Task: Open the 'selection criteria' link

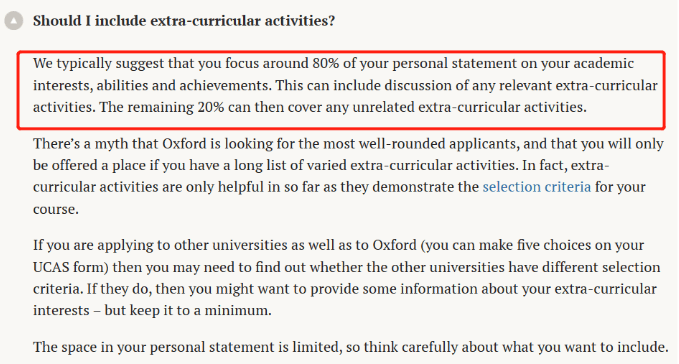Action: [x=537, y=187]
